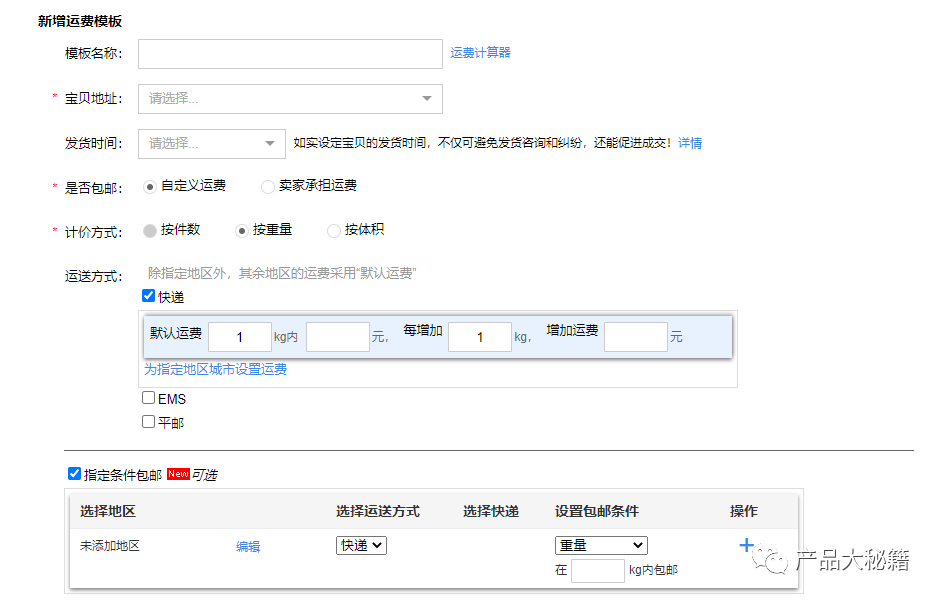This screenshot has width=940, height=601.
Task: Open the 快递 shipping method select
Action: click(x=361, y=546)
